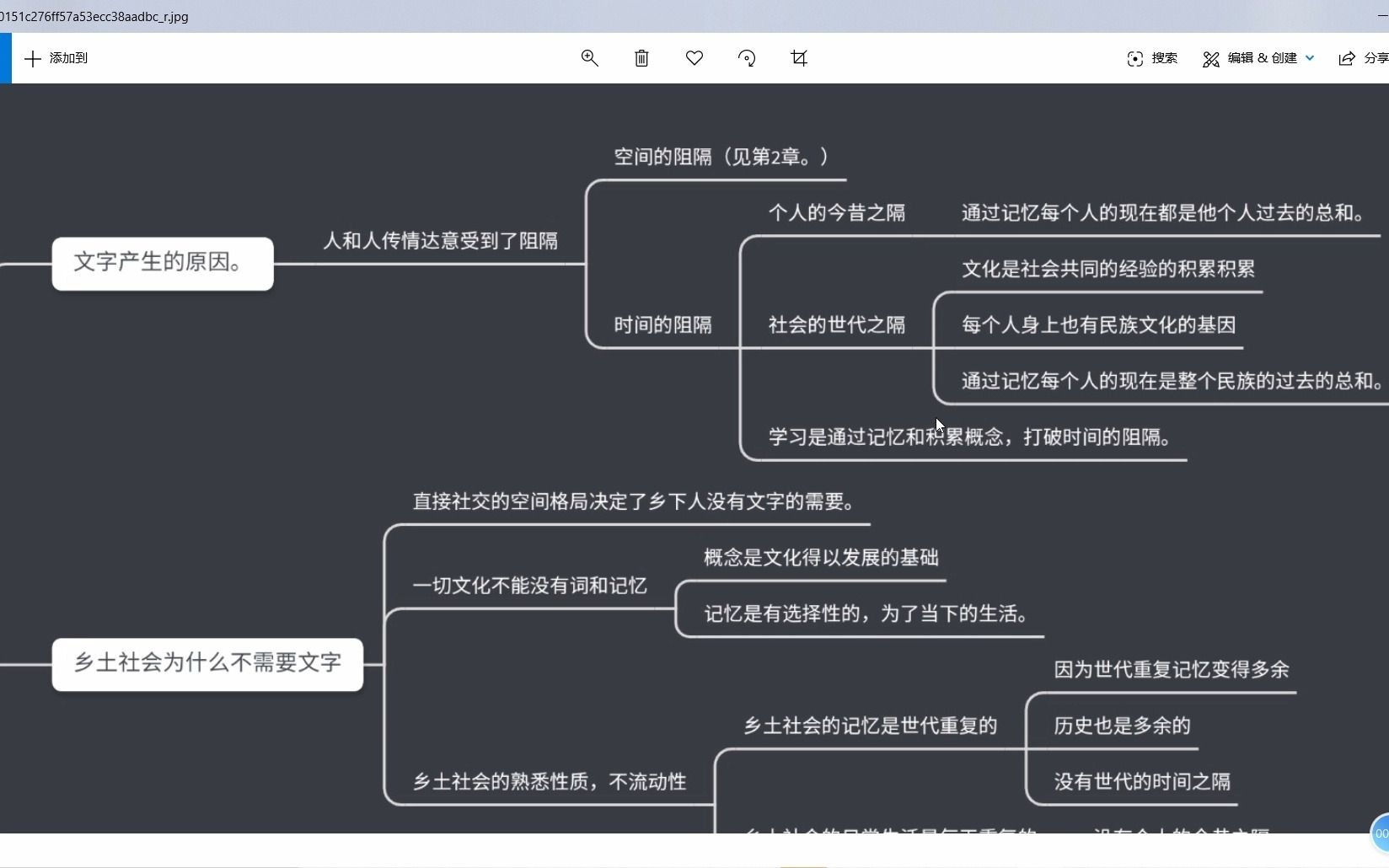The image size is (1389, 868).
Task: Click text 没有世代的时间之隔
Action: 1142,782
